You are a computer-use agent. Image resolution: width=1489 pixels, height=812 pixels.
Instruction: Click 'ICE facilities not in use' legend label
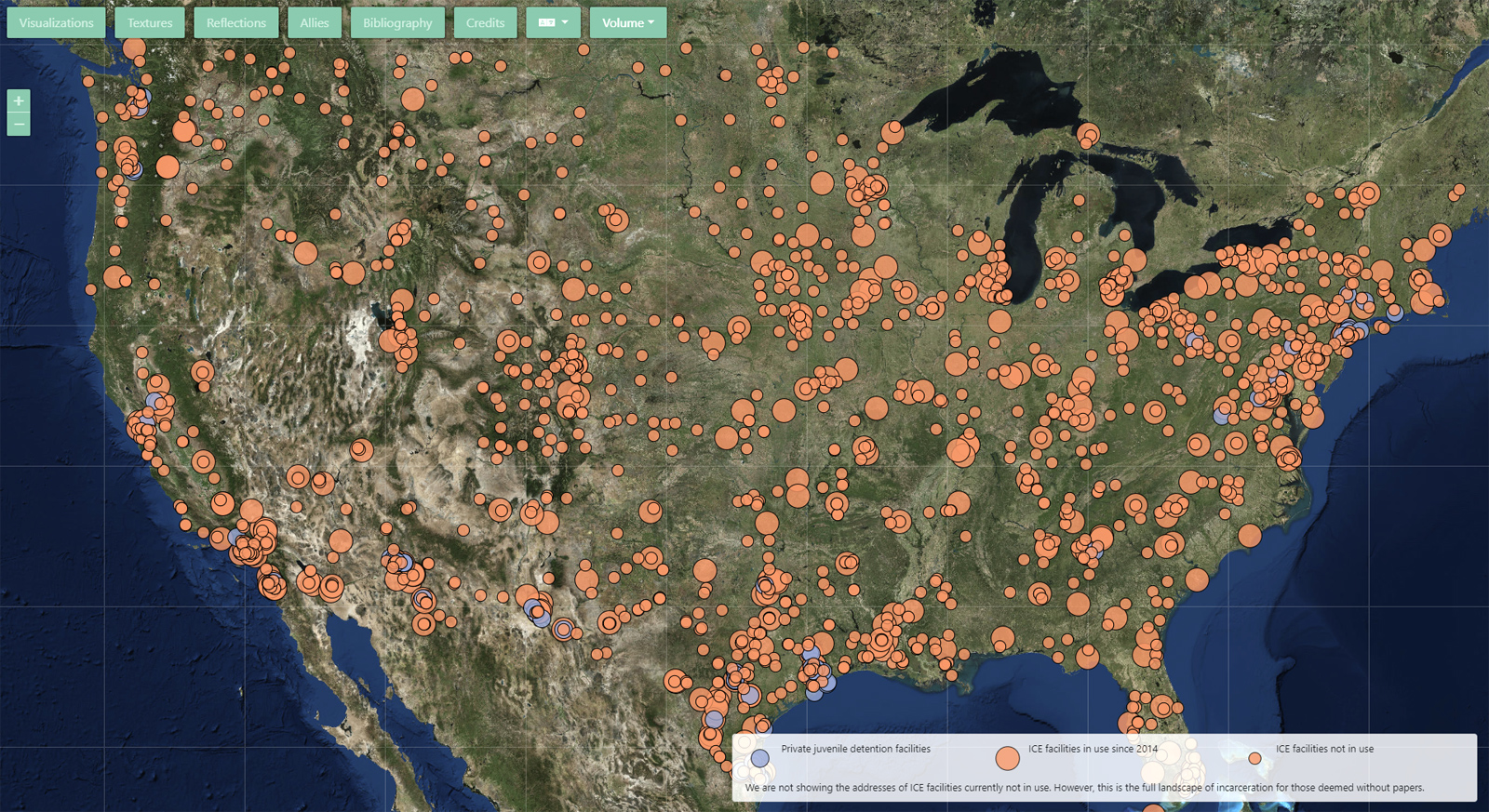[x=1324, y=749]
